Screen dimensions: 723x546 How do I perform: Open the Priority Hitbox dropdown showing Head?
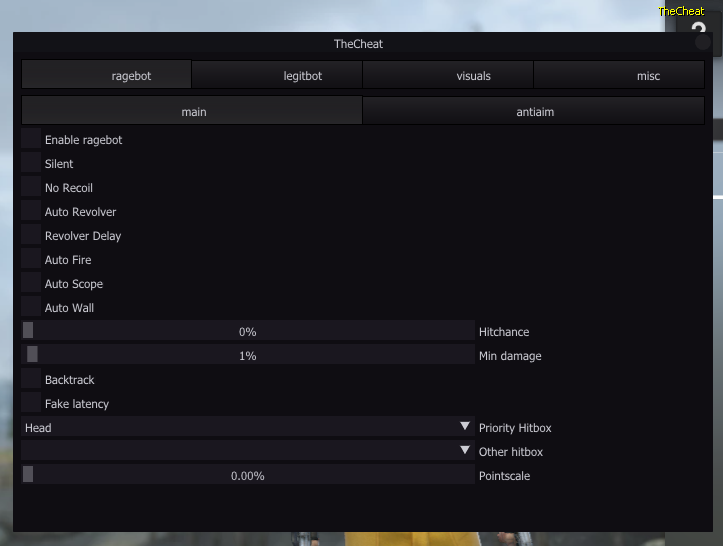tap(248, 427)
